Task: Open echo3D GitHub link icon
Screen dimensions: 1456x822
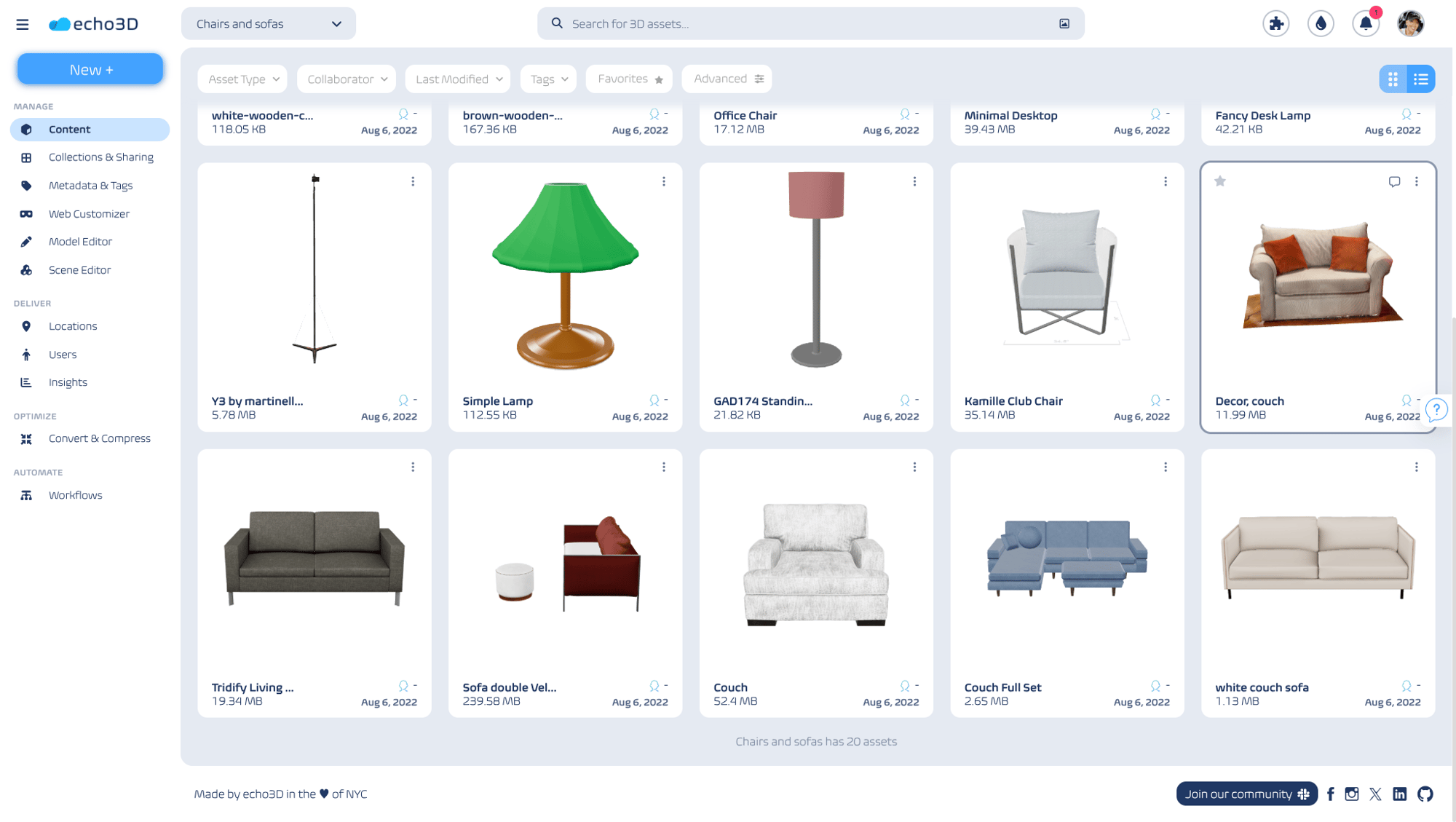Action: (1425, 794)
